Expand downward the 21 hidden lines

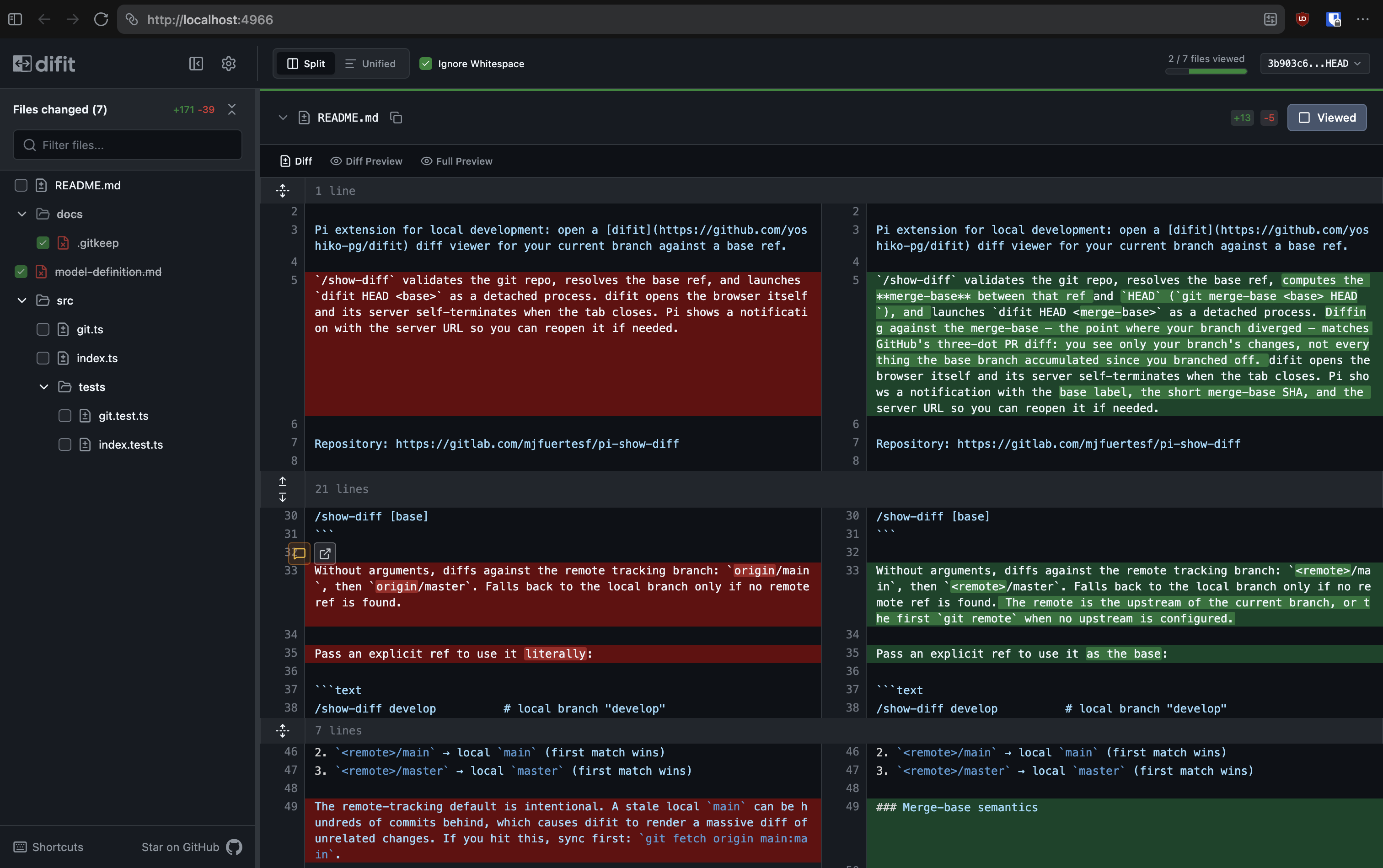coord(283,497)
